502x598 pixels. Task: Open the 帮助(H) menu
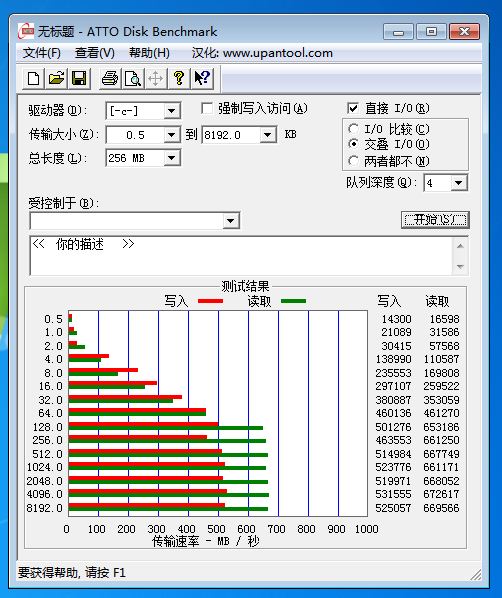[x=149, y=53]
